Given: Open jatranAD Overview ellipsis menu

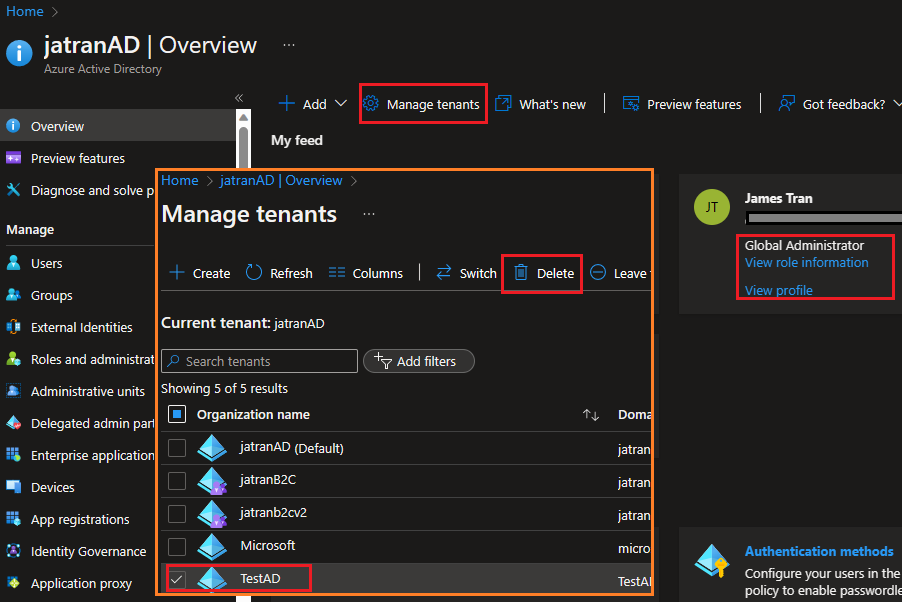Looking at the screenshot, I should click(289, 44).
